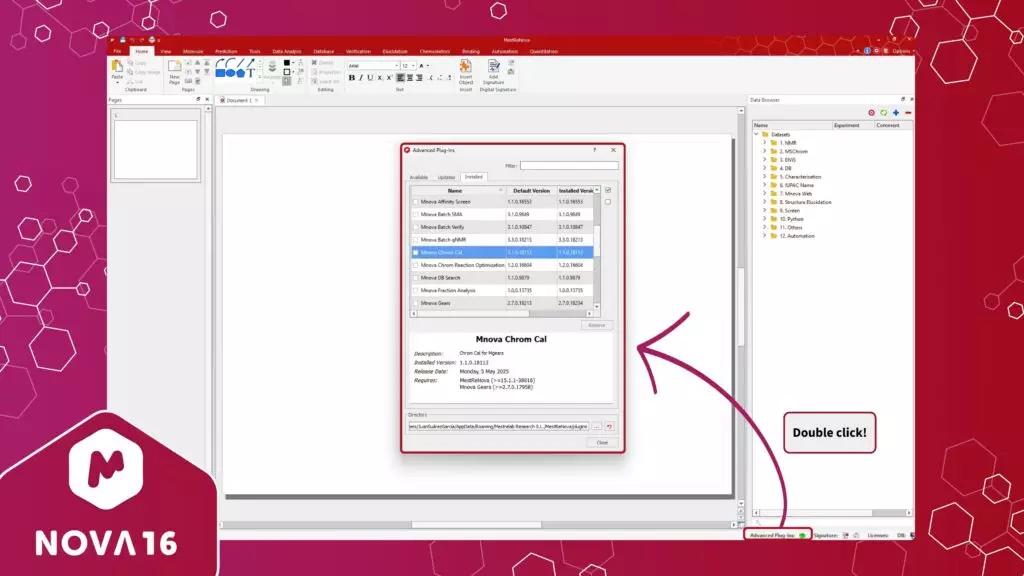This screenshot has height=576, width=1024.
Task: Click the red minus icon in Data Browser
Action: [x=907, y=113]
